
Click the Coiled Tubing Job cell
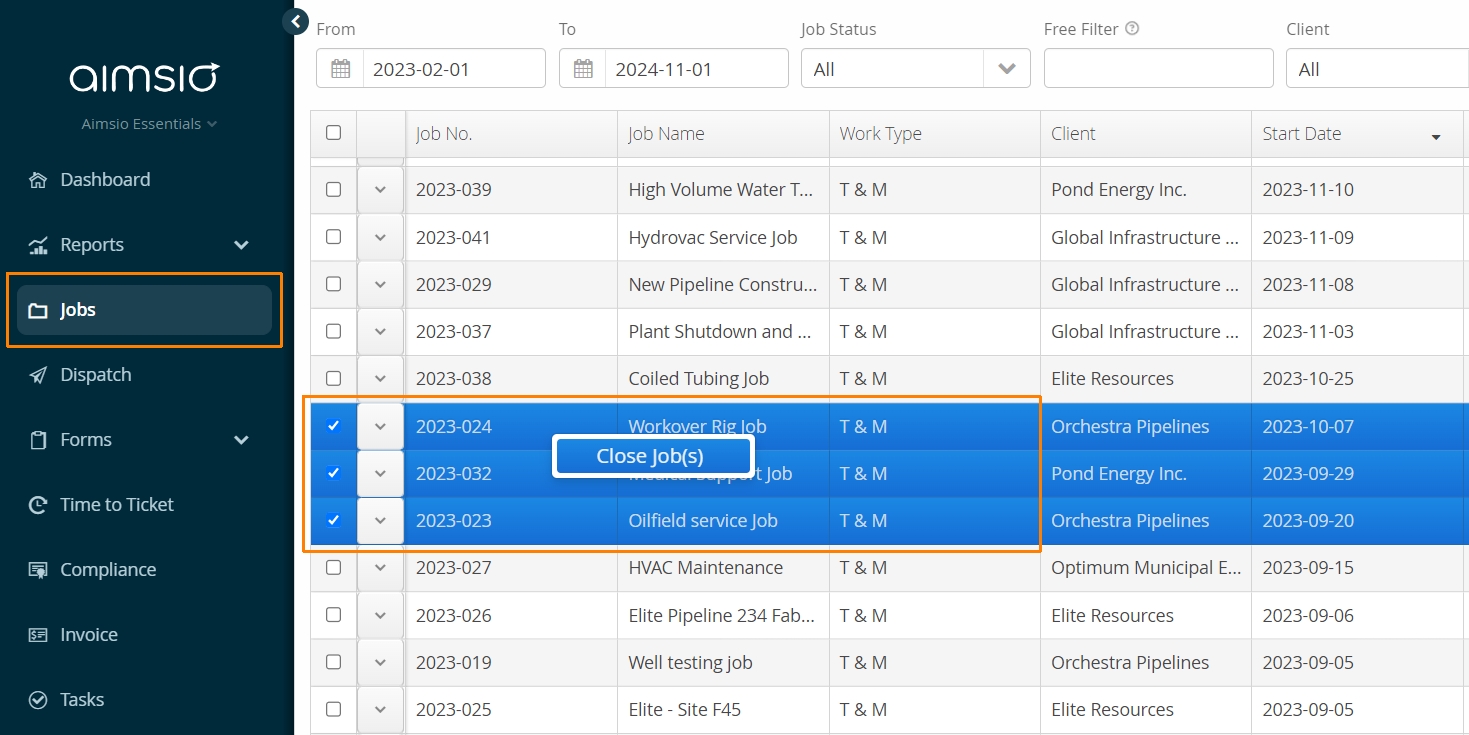723,378
